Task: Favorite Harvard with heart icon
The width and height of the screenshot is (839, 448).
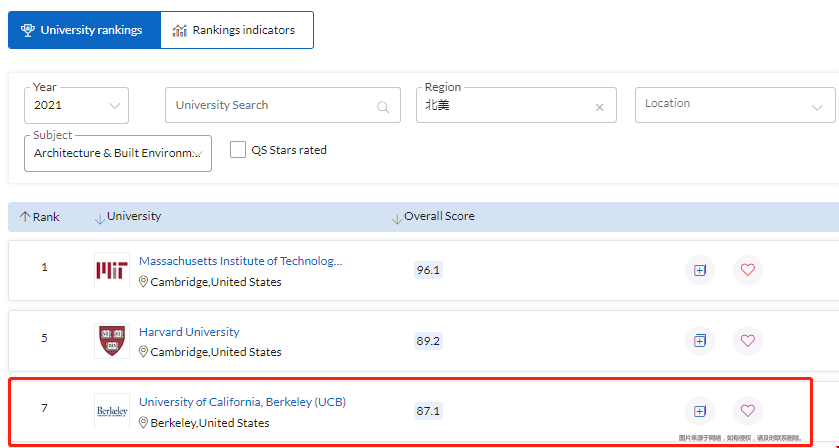Action: (x=748, y=340)
